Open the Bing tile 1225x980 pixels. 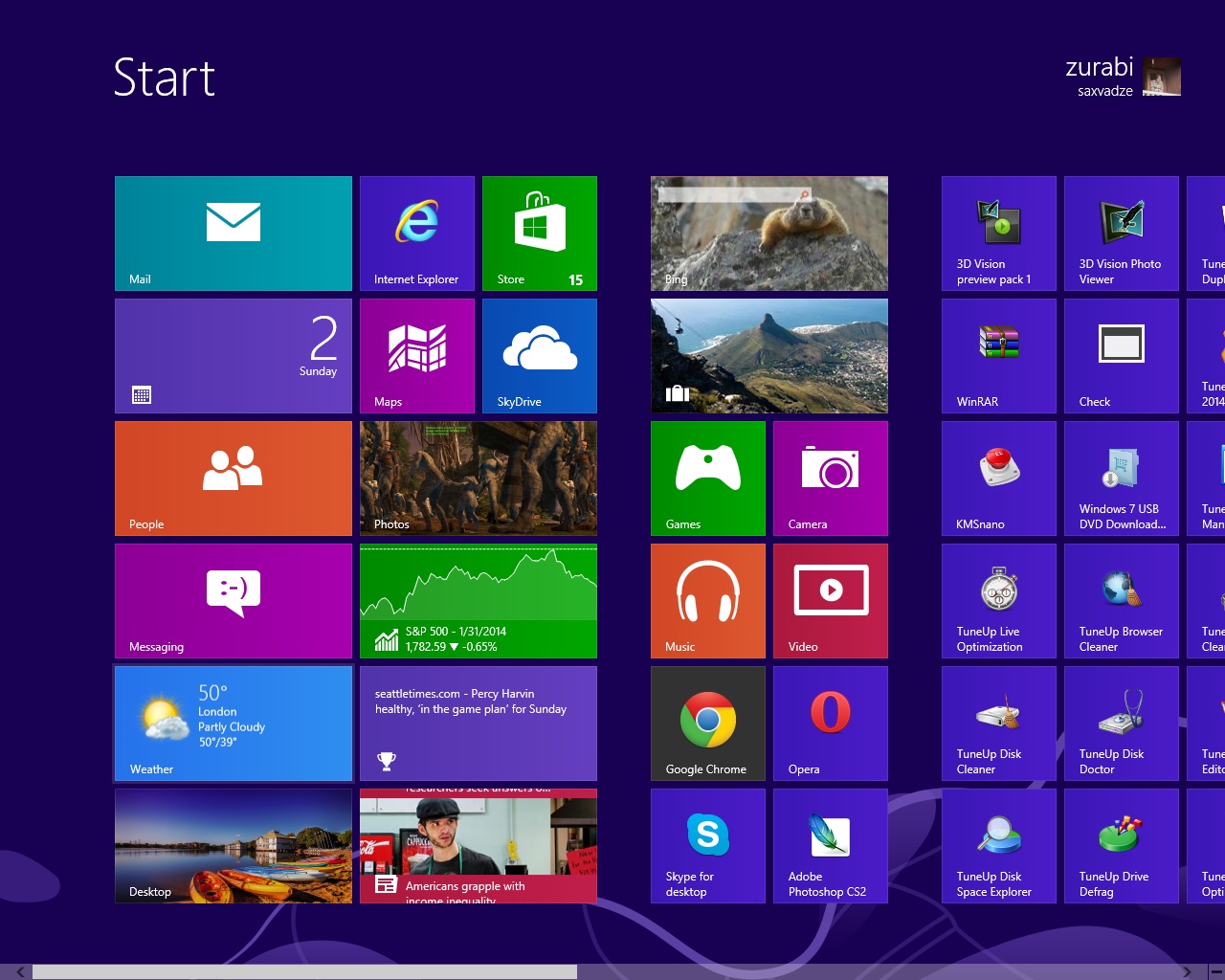769,234
